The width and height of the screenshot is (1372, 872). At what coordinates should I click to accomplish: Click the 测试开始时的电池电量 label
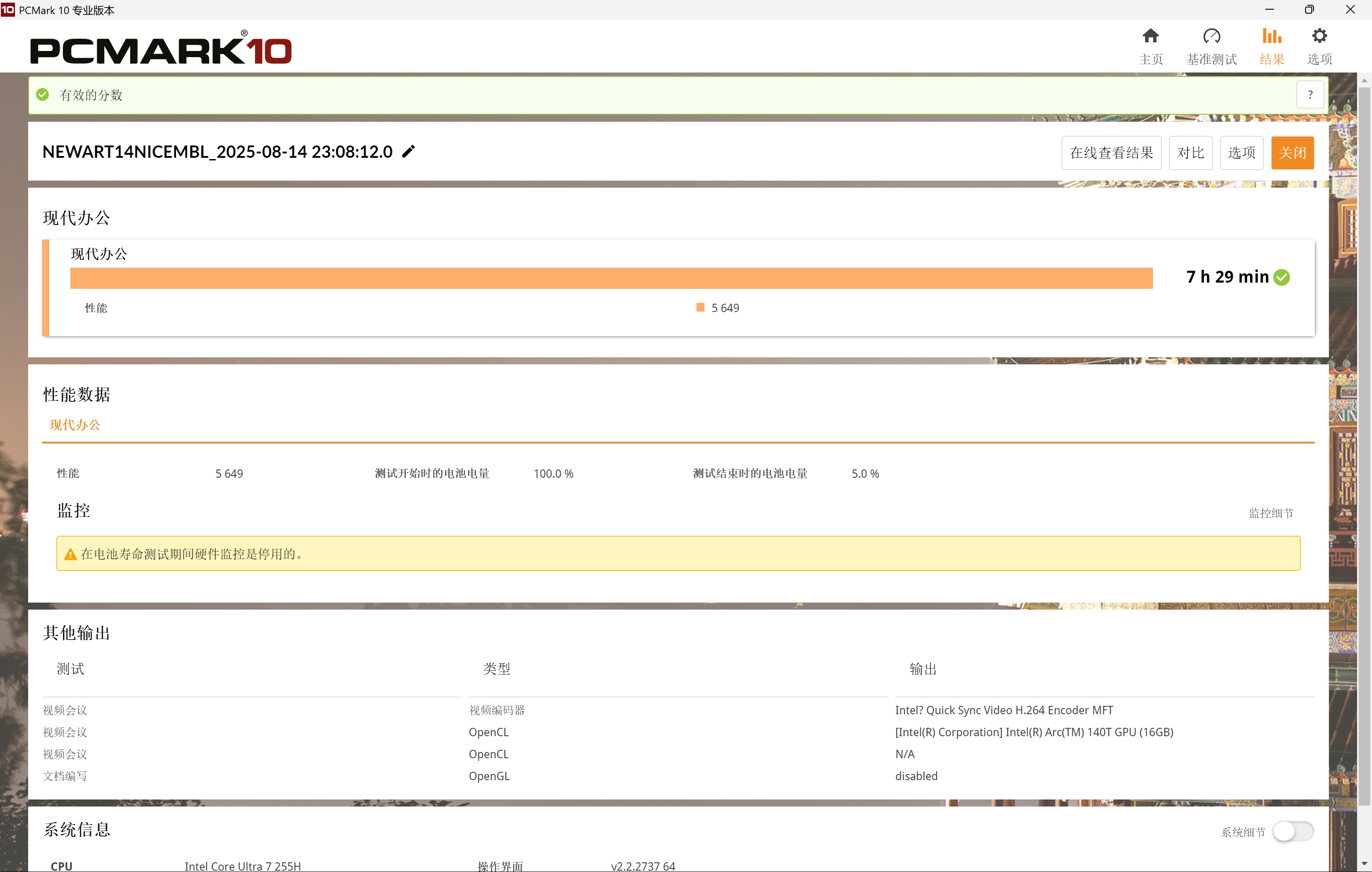(432, 473)
